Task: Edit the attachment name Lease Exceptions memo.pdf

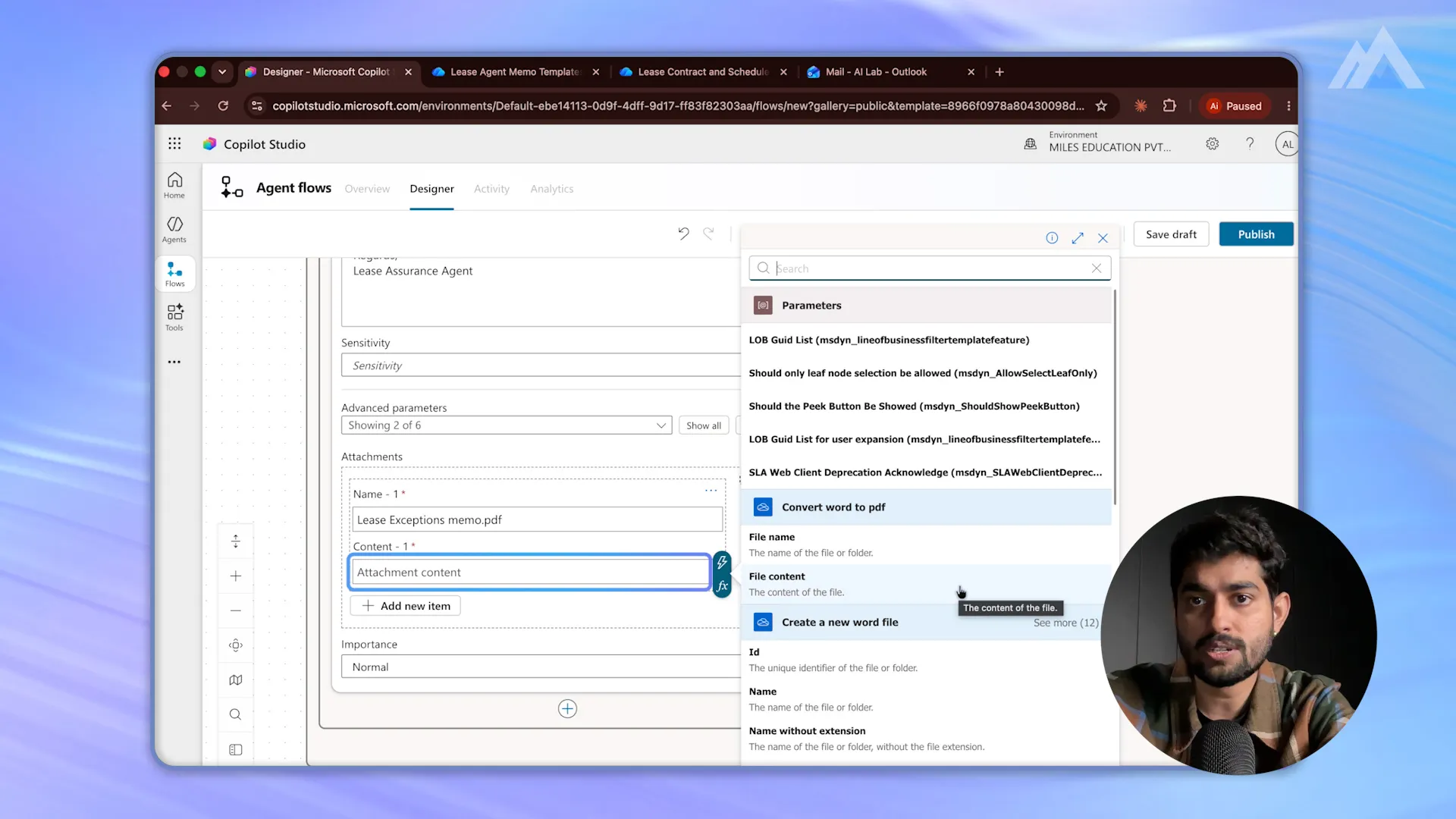Action: pos(537,520)
